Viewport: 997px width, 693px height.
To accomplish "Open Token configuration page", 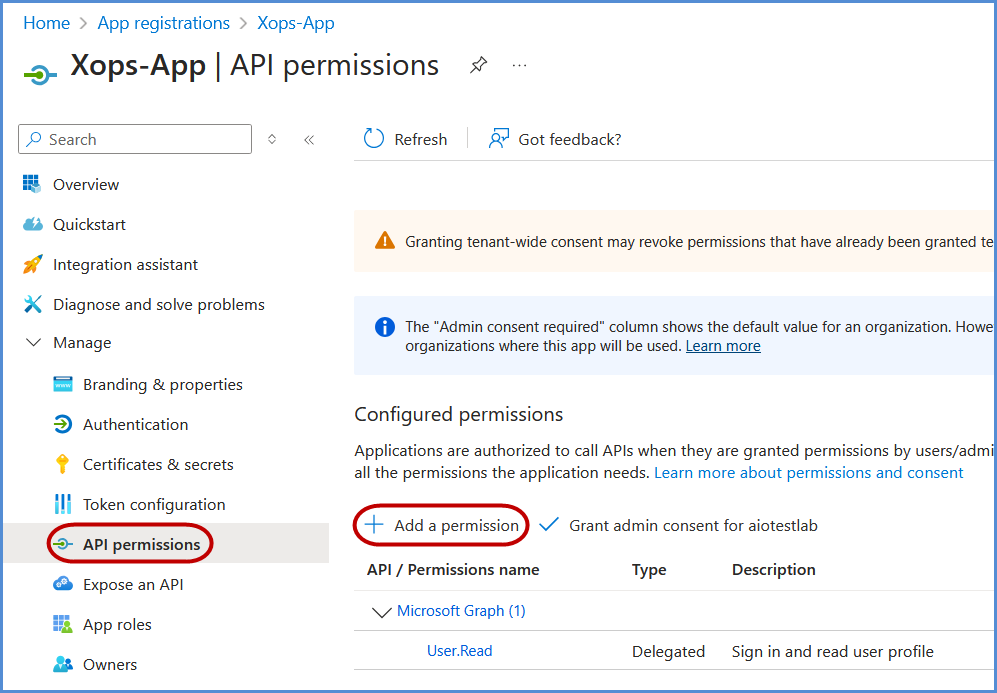I will pos(154,504).
